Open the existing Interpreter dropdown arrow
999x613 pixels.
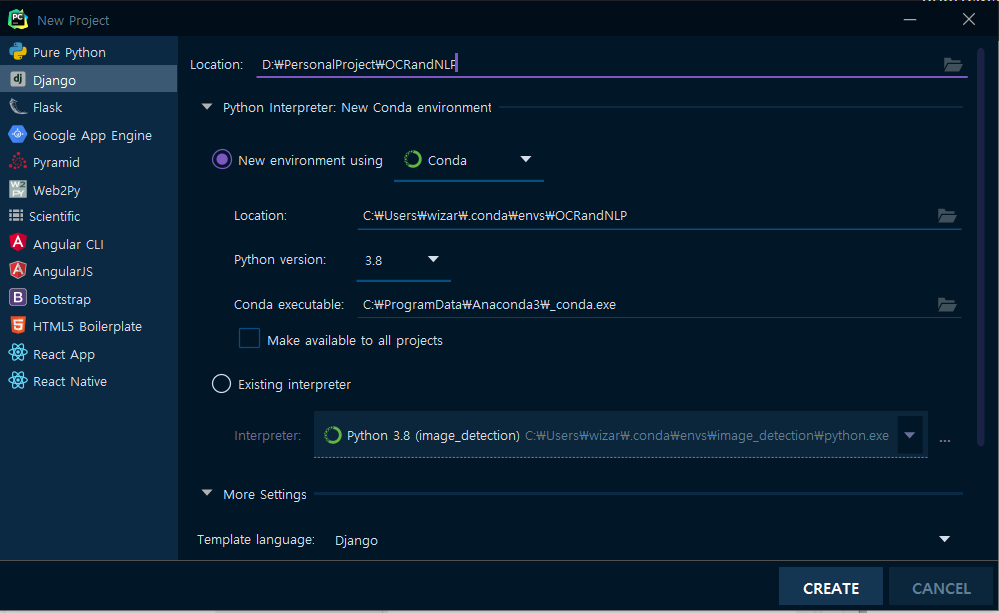[910, 435]
